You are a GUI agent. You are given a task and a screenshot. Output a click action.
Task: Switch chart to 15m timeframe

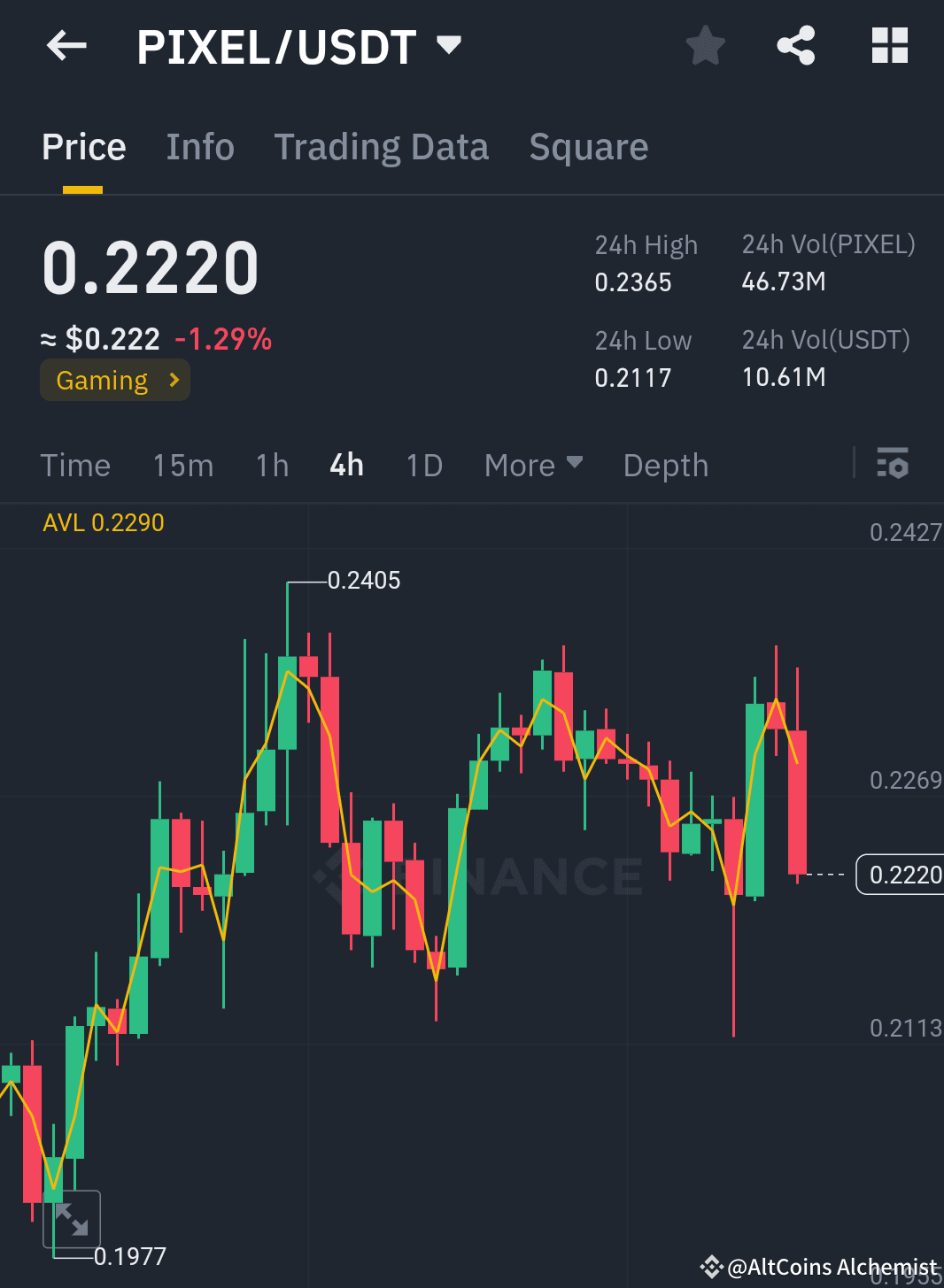182,464
